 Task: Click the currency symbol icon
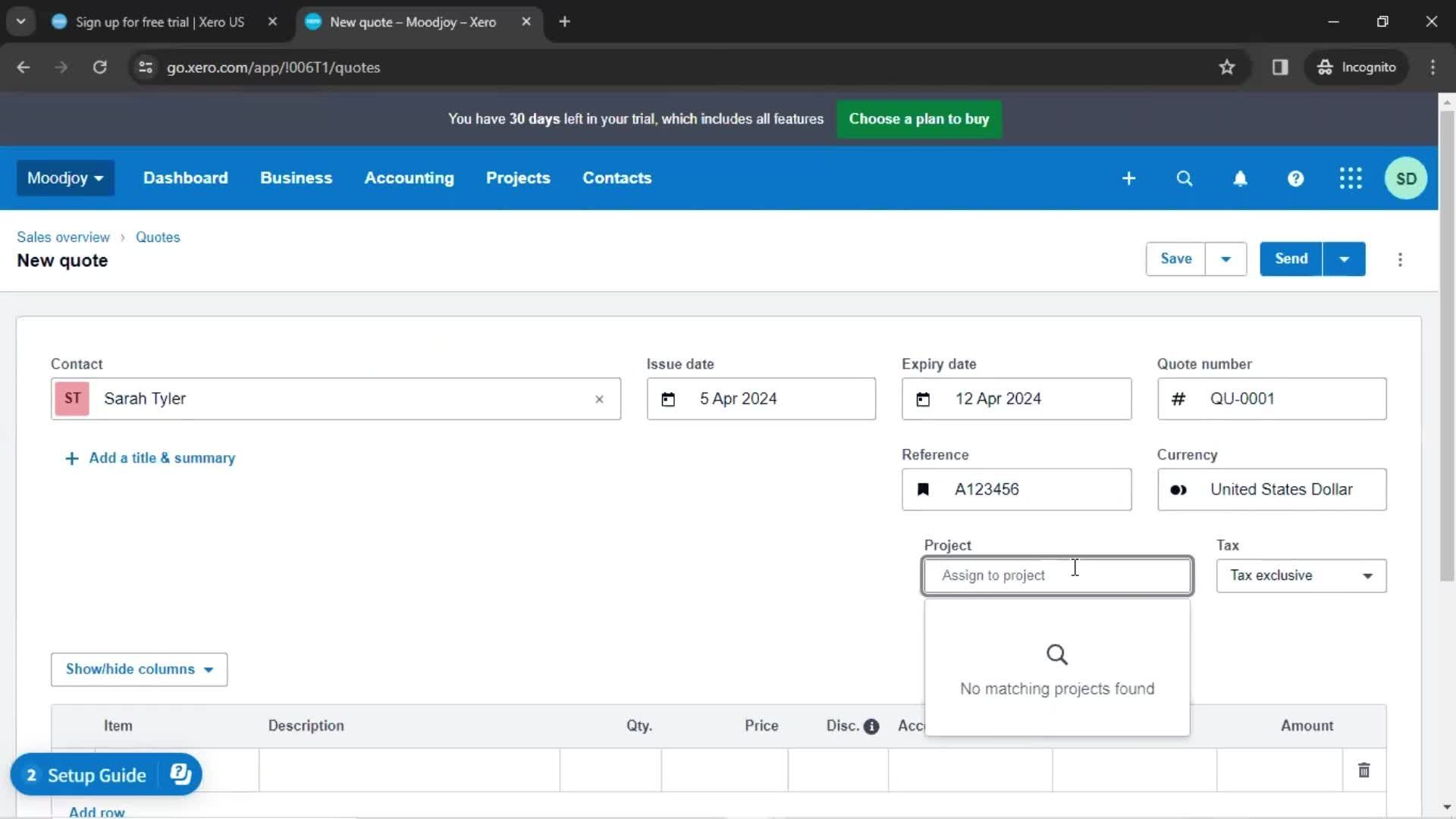click(1178, 490)
